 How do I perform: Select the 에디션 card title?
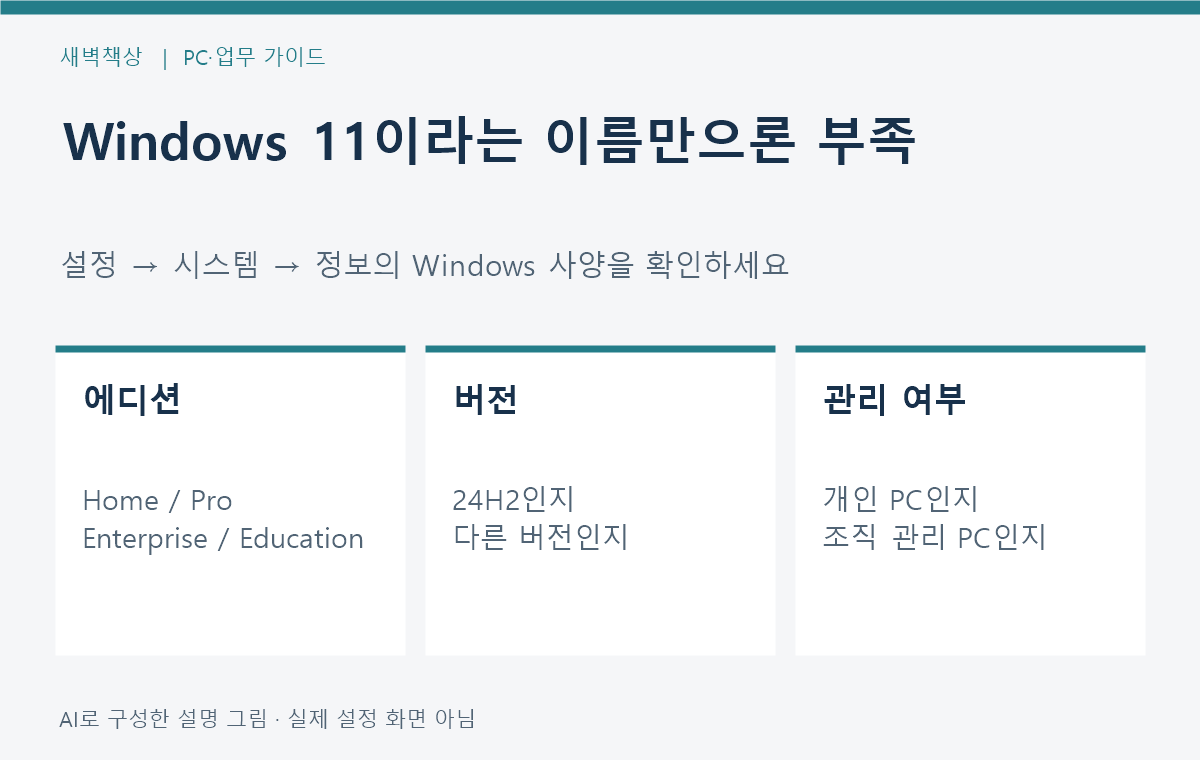point(132,399)
